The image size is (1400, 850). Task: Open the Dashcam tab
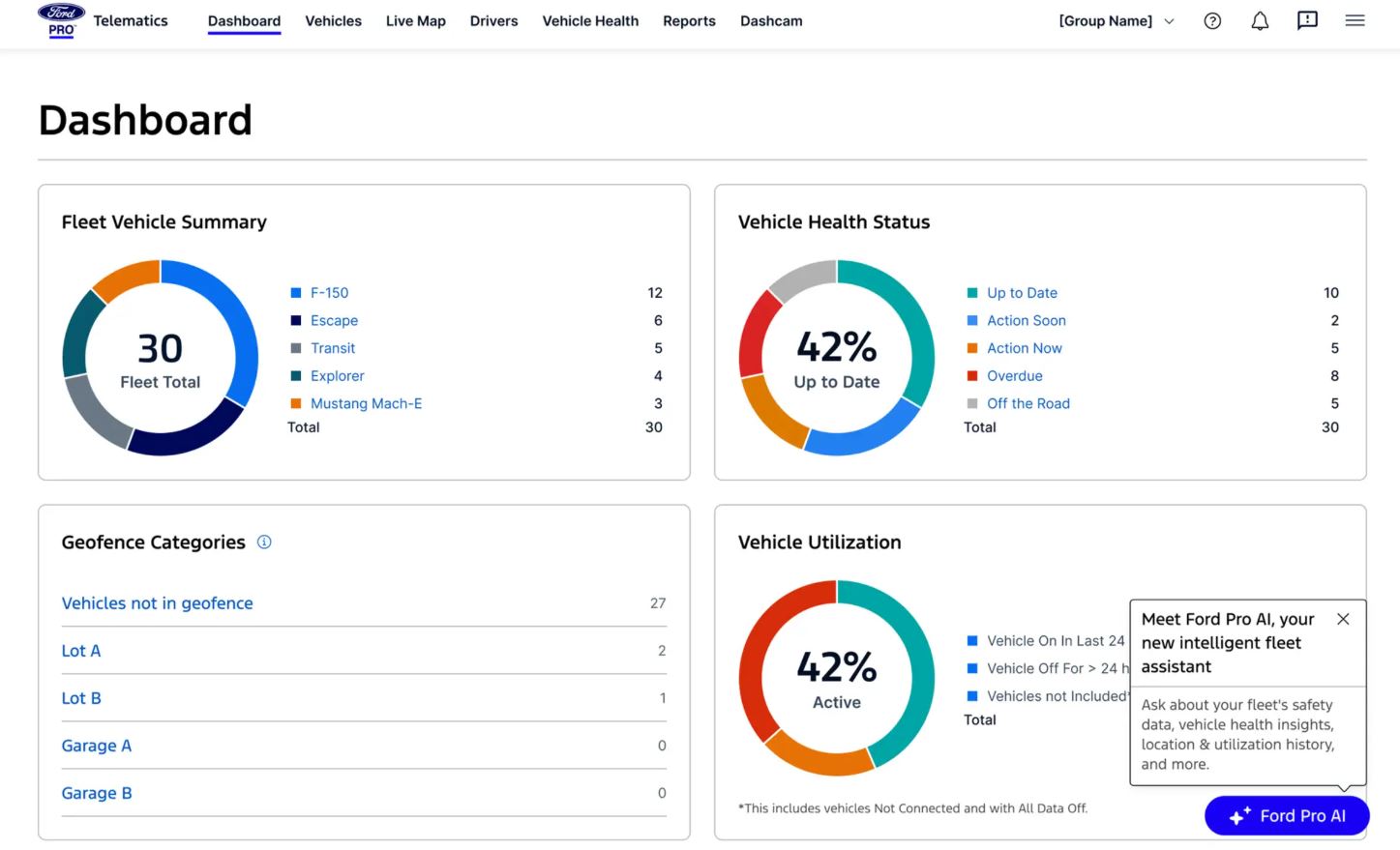click(x=771, y=21)
